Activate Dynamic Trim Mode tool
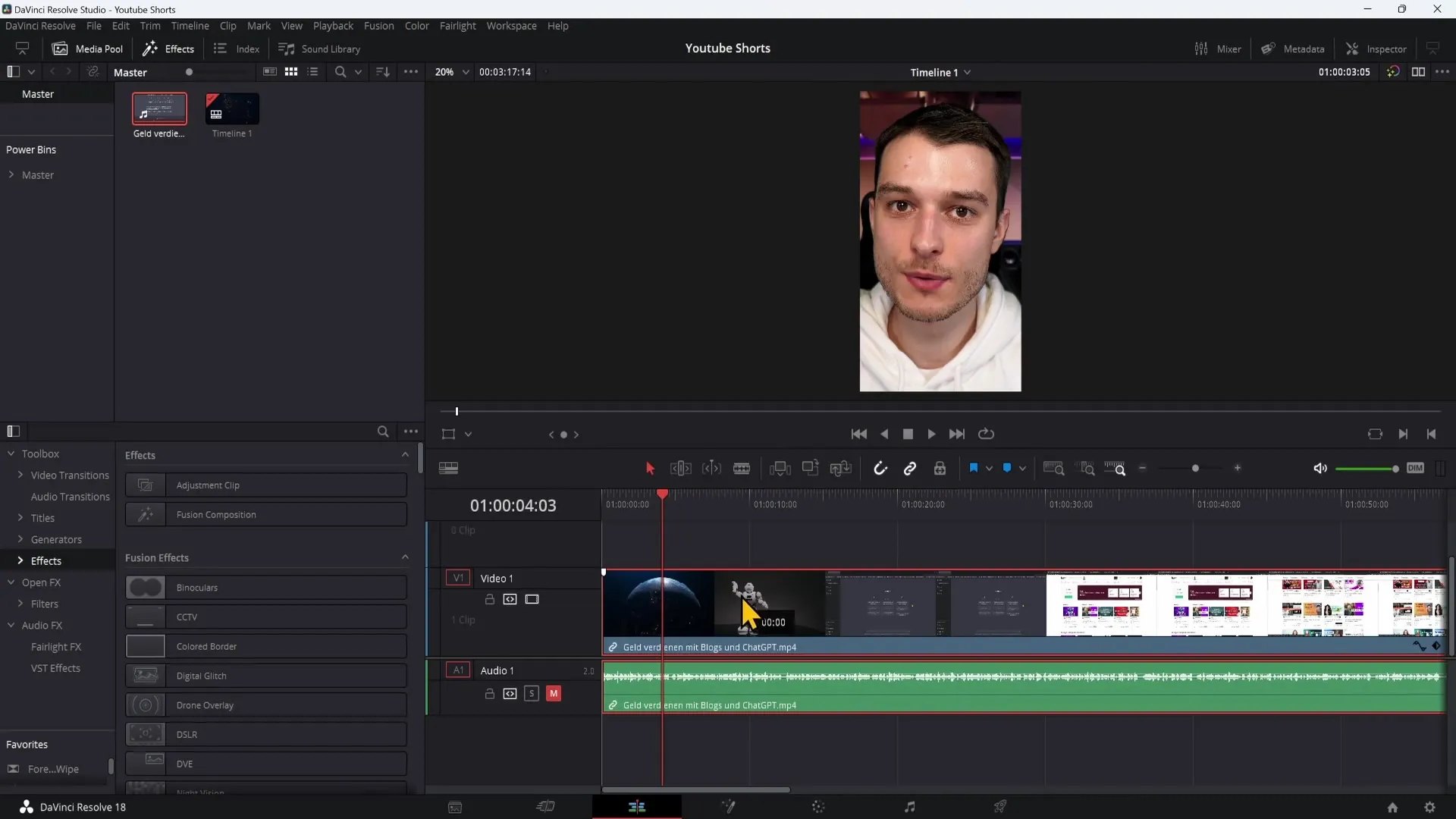Screen dimensions: 1456x819 (711, 469)
